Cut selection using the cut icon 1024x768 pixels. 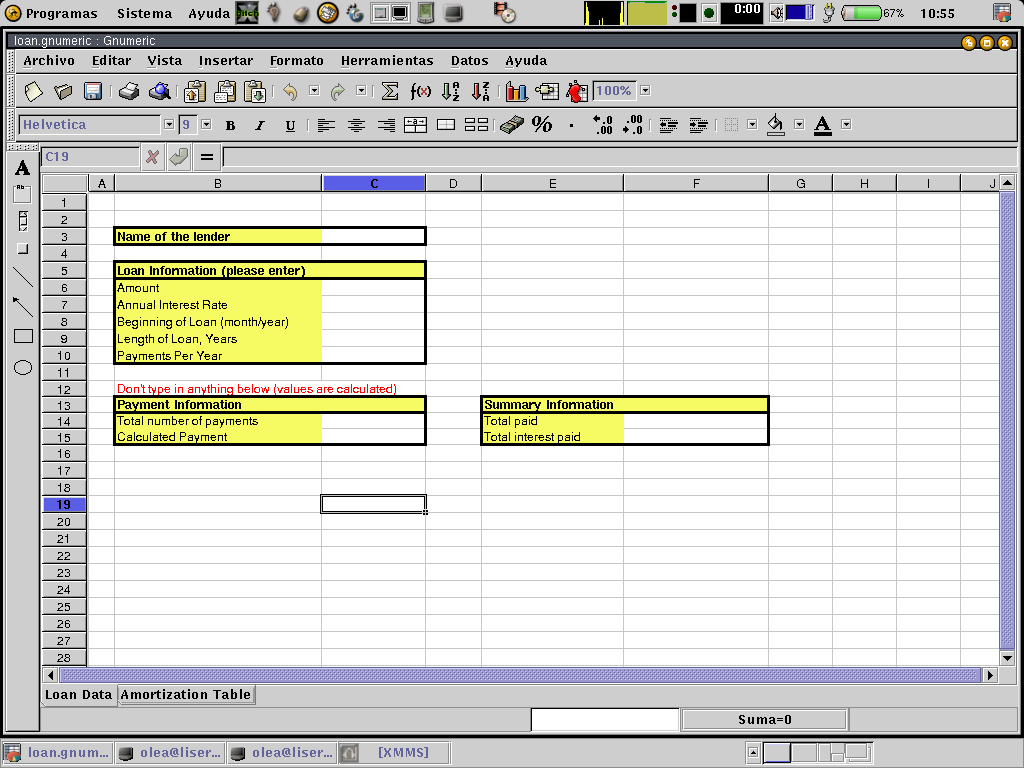click(x=195, y=91)
